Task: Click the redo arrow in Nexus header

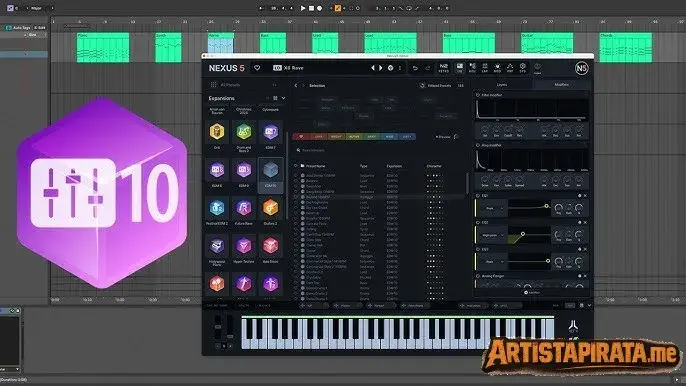Action: 427,68
